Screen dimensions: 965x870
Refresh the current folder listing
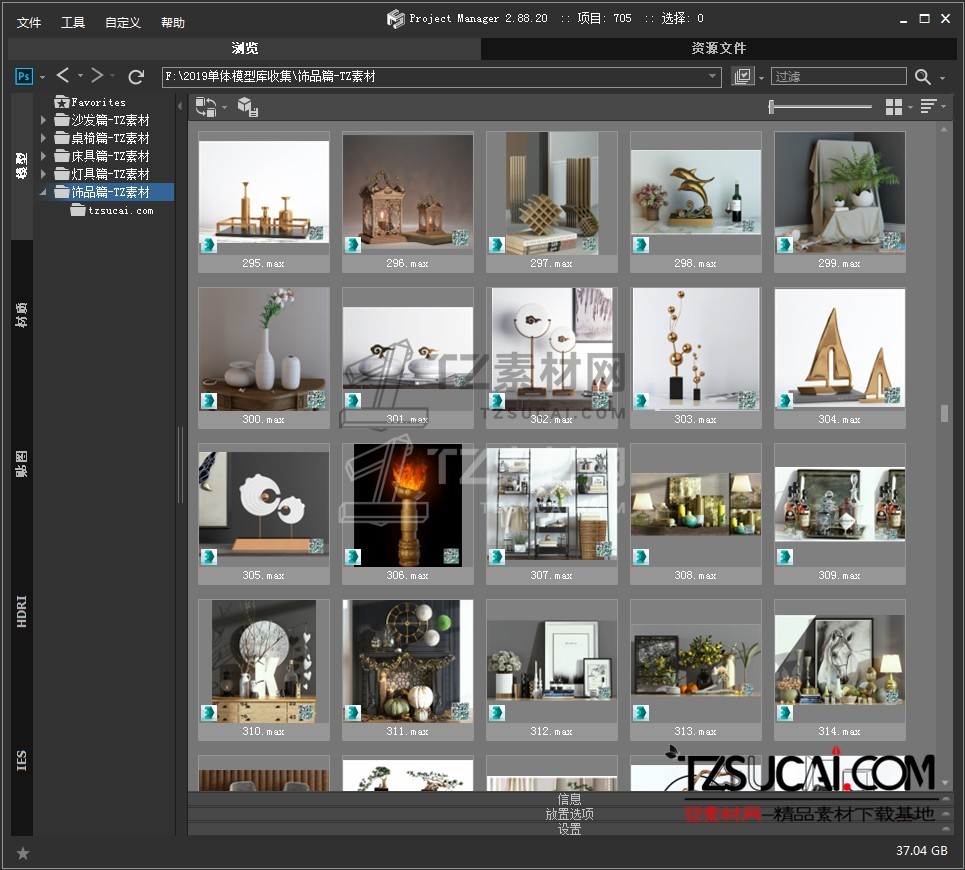pos(137,76)
